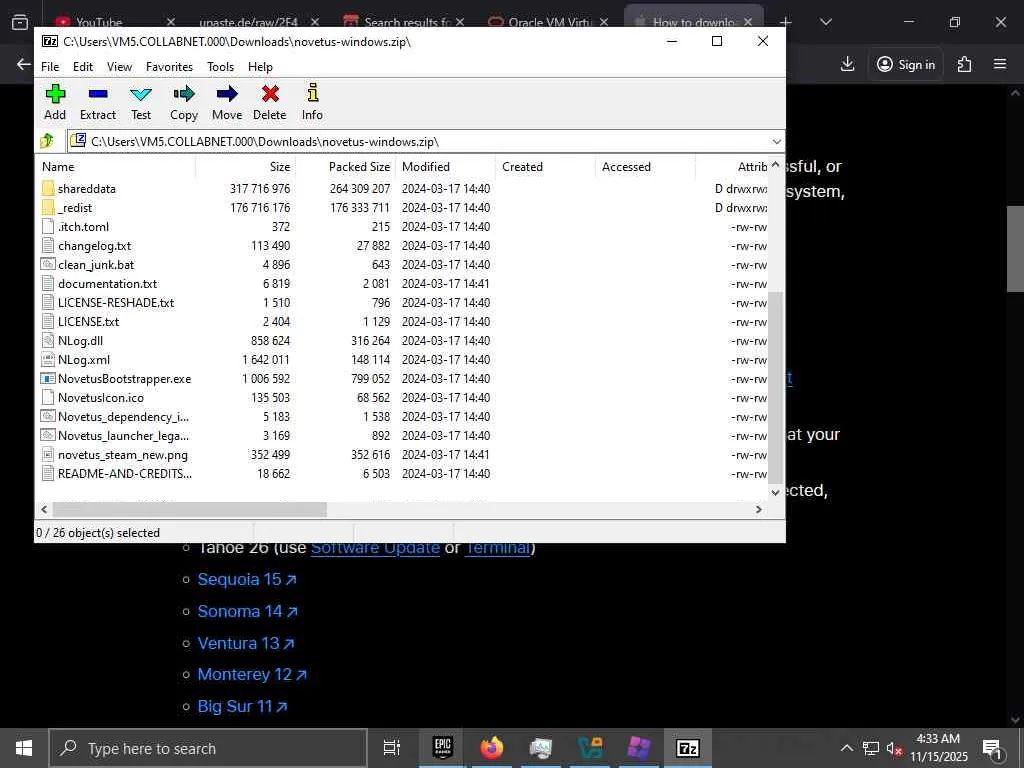Image resolution: width=1024 pixels, height=768 pixels.
Task: Click the horizontal scrollbar in file list
Action: coord(189,509)
